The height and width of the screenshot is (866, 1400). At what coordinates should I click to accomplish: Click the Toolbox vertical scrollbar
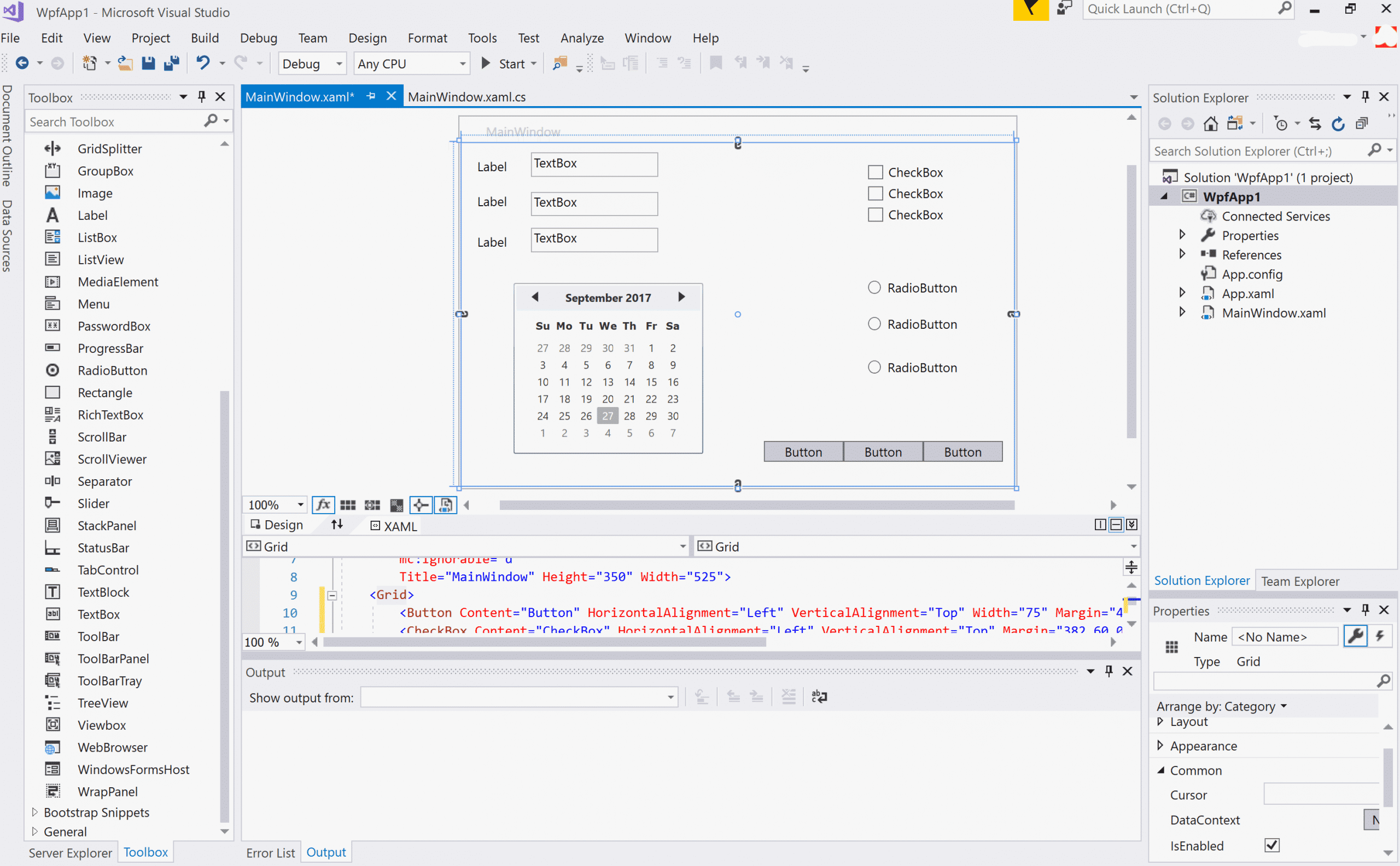[x=224, y=606]
